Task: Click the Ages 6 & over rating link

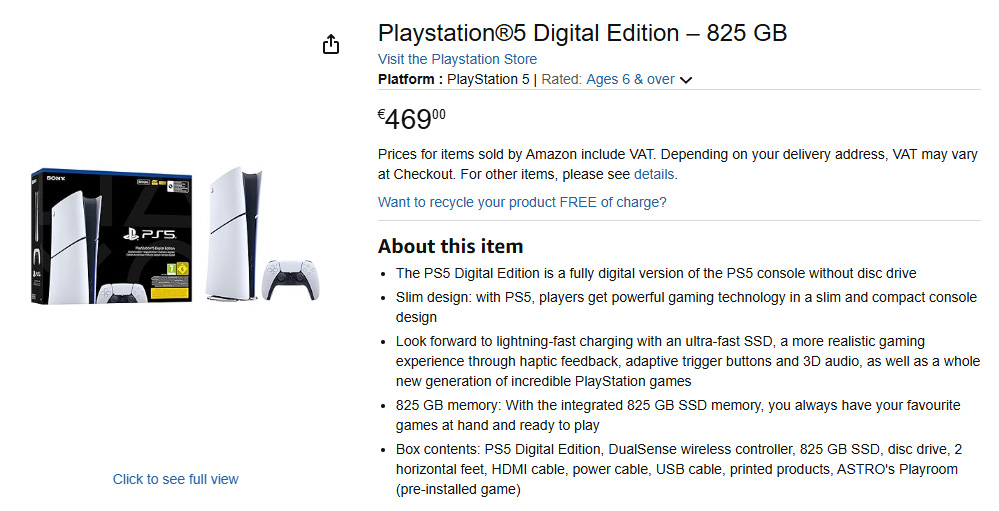Action: coord(630,79)
